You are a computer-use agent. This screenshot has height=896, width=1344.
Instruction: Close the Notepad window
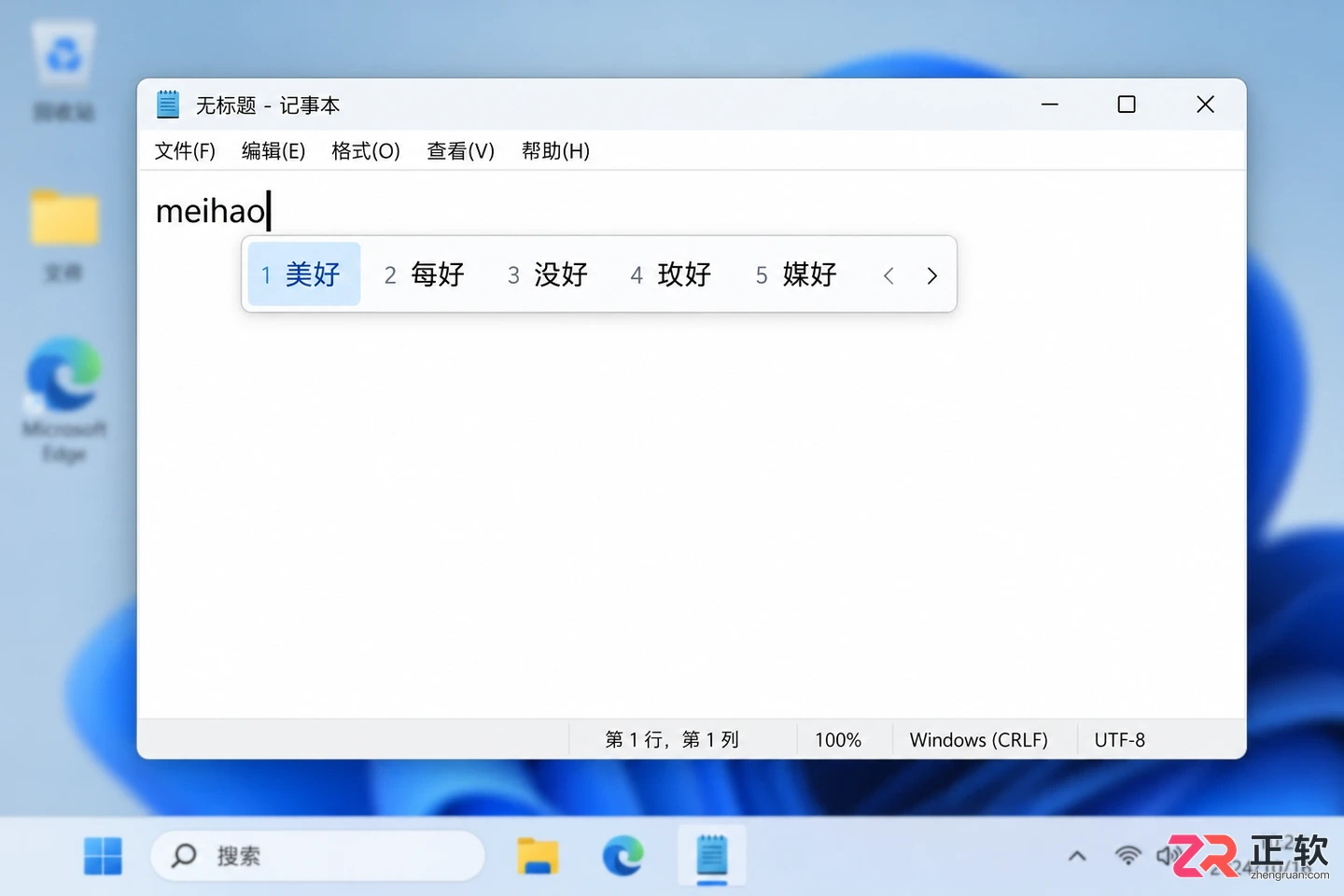[x=1205, y=105]
